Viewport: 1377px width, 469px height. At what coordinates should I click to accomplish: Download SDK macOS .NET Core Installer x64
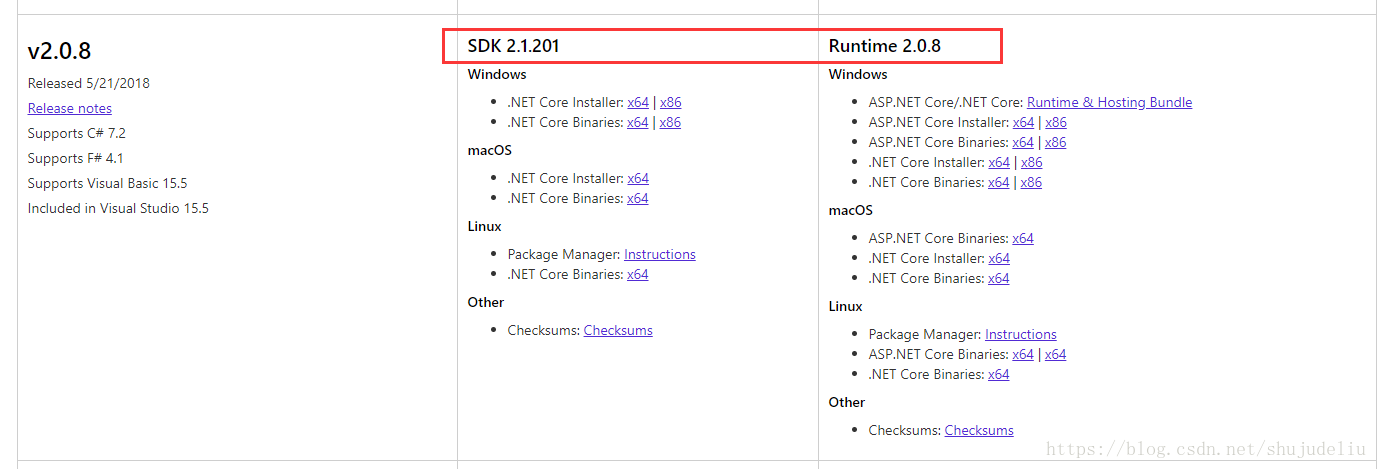[638, 178]
